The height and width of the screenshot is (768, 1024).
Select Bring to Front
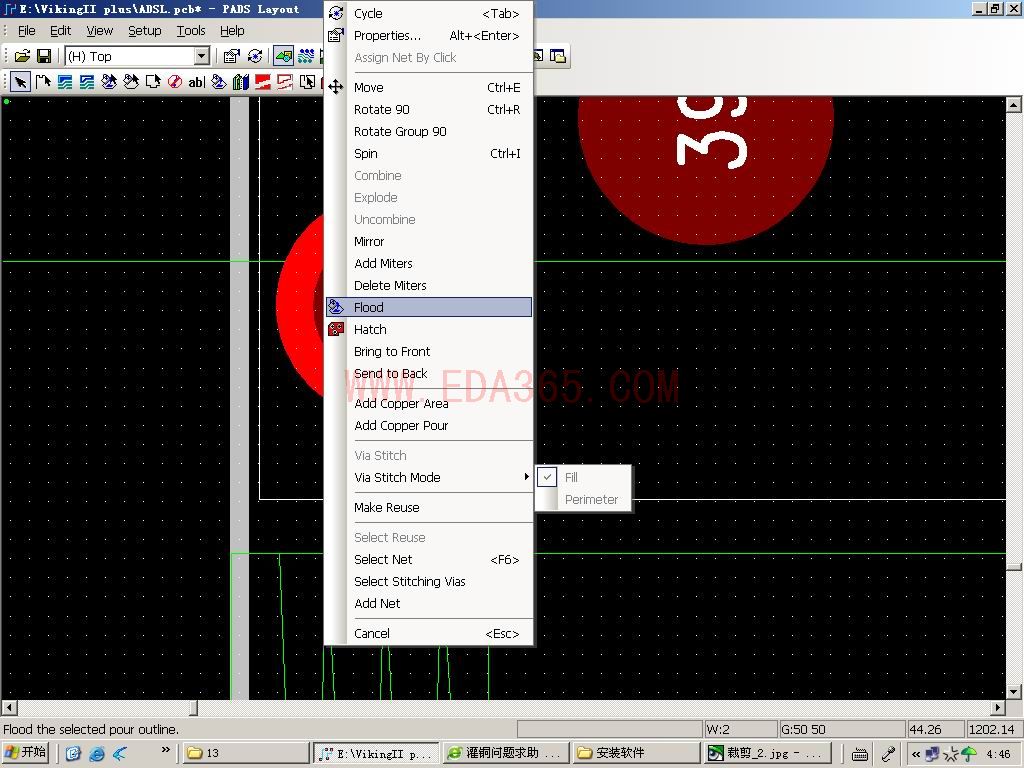tap(429, 351)
